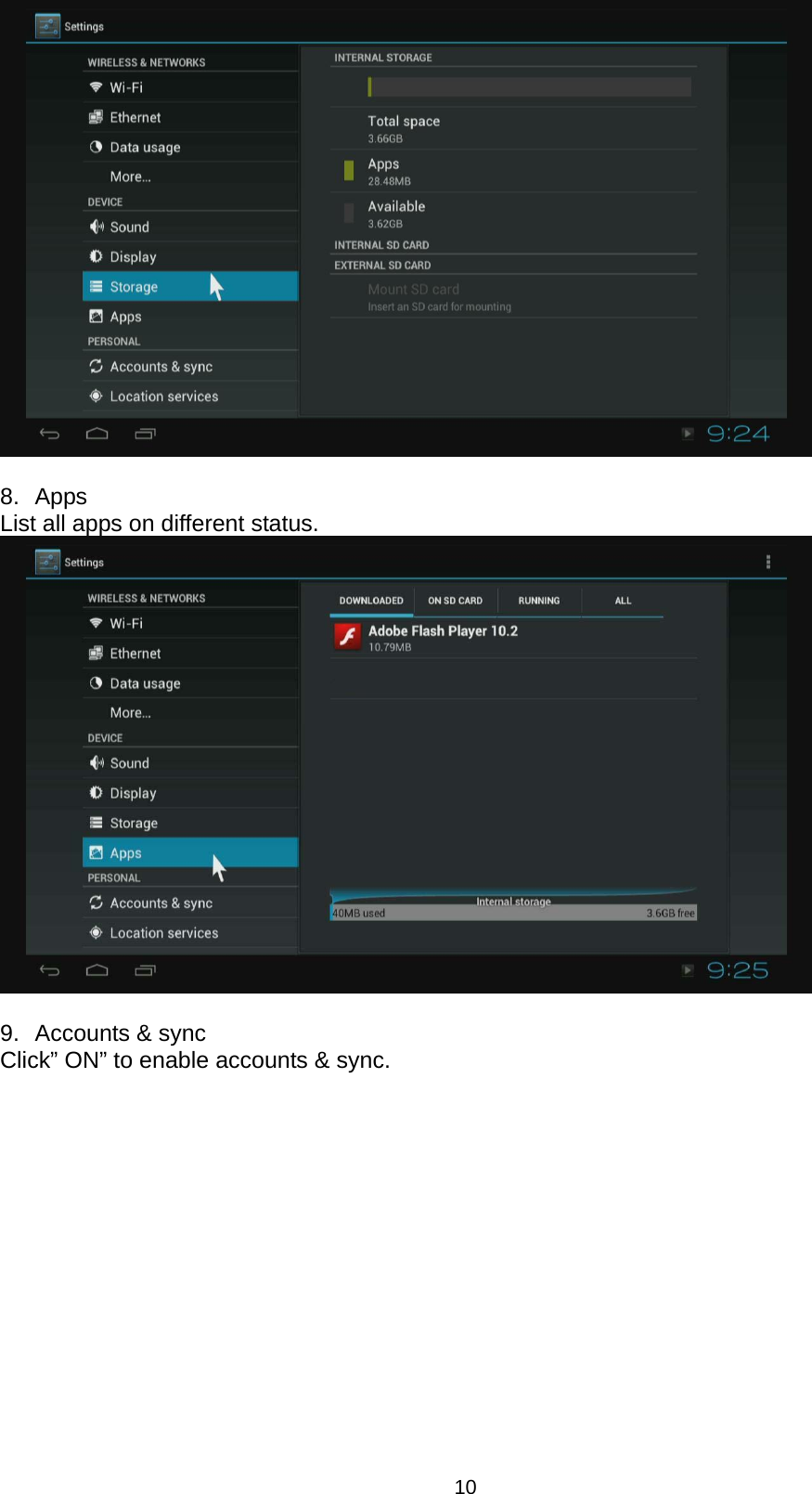Click grey Available storage color swatch
This screenshot has width=812, height=1494.
pyautogui.click(x=349, y=213)
